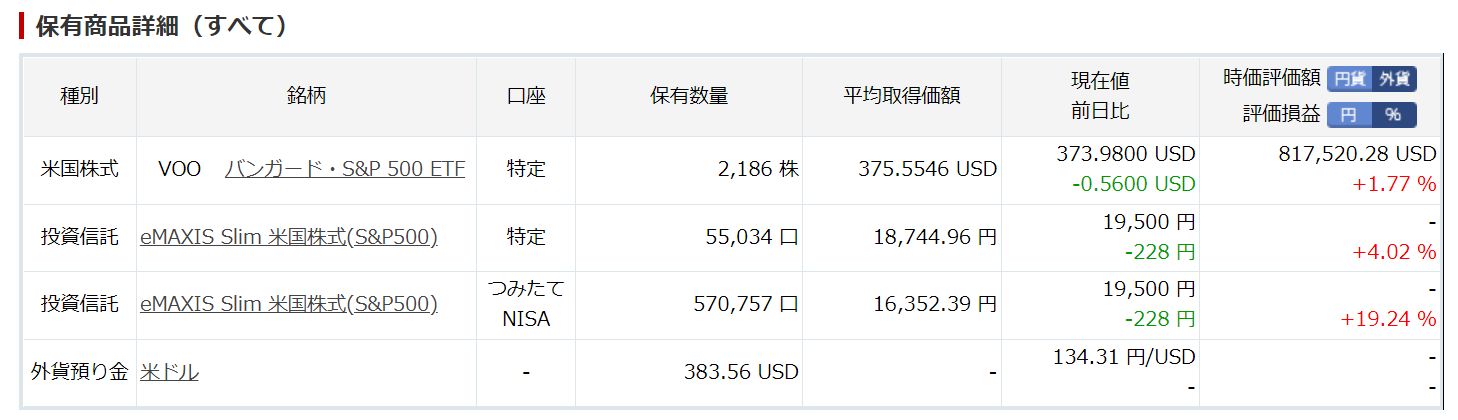Viewport: 1458px width, 420px height.
Task: Click the 口座 column header
Action: [526, 96]
